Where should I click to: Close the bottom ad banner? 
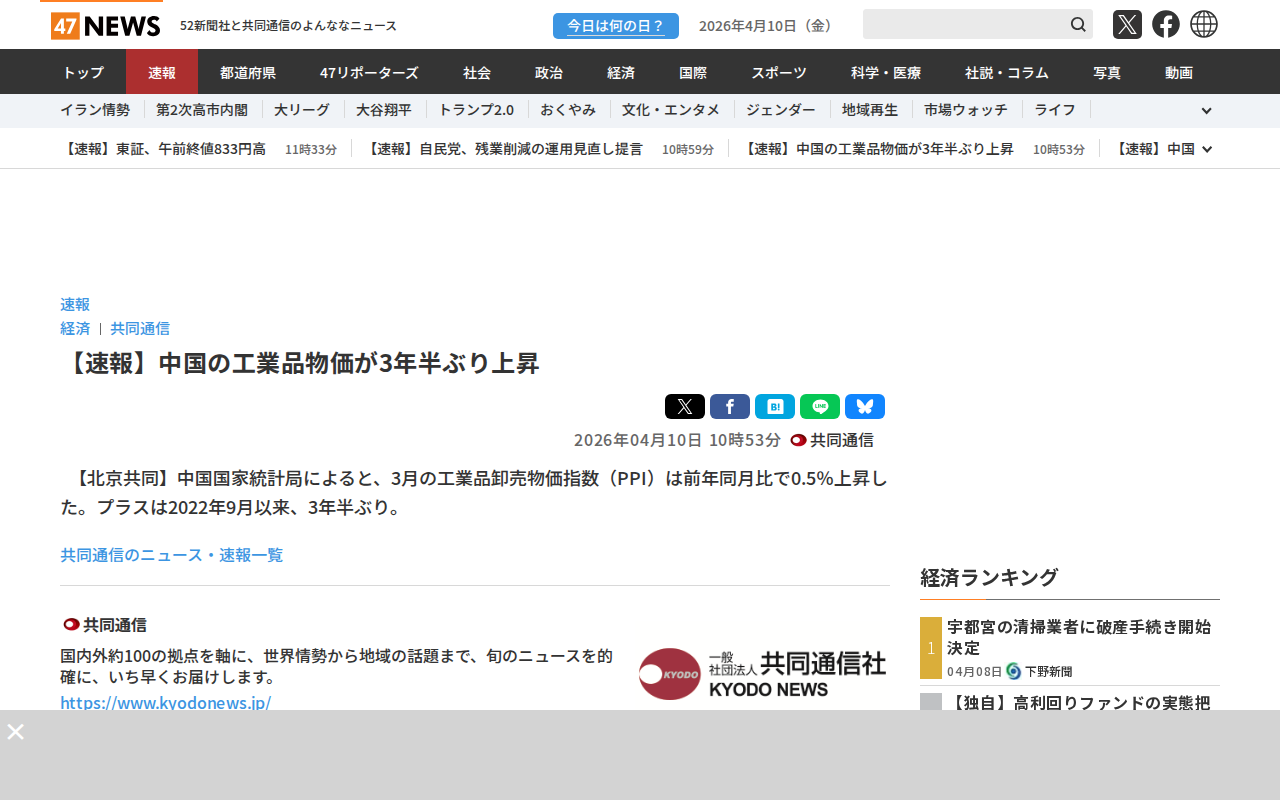pyautogui.click(x=15, y=731)
